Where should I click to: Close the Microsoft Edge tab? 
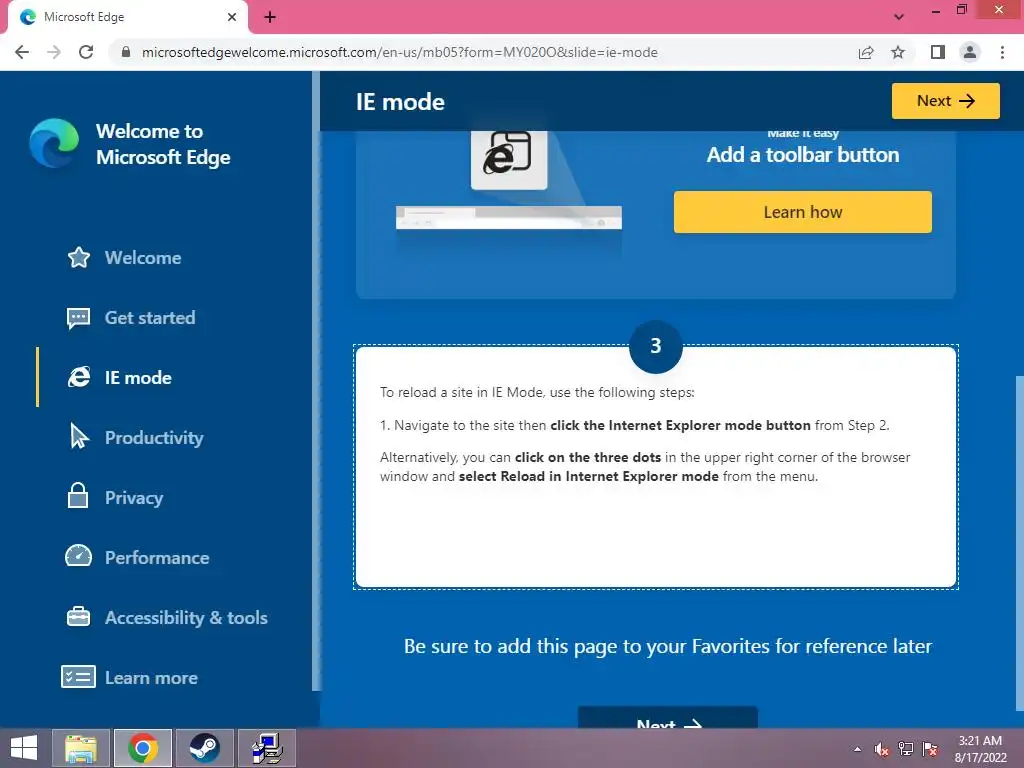click(x=232, y=17)
